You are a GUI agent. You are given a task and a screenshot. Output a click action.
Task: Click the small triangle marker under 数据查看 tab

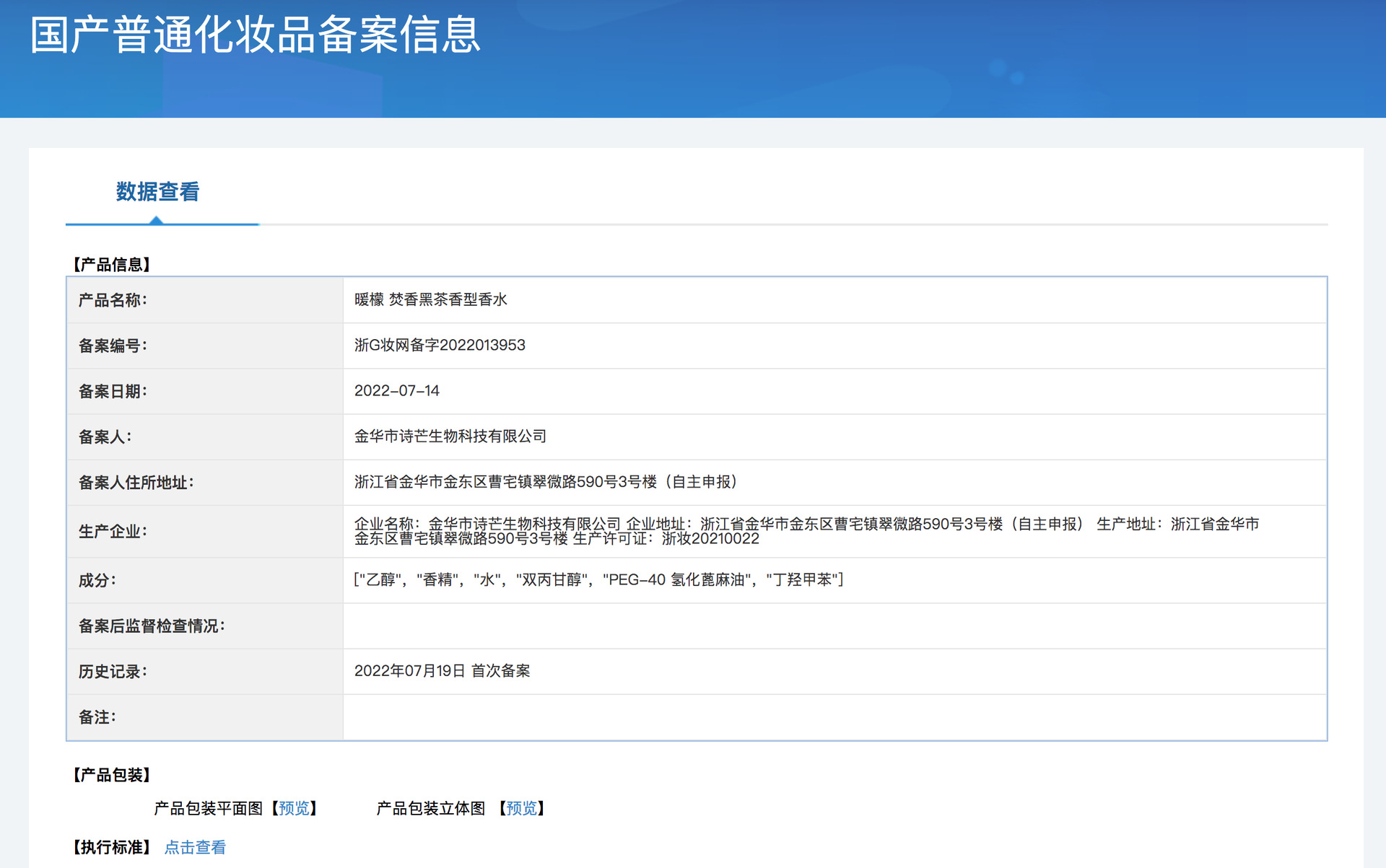point(156,221)
